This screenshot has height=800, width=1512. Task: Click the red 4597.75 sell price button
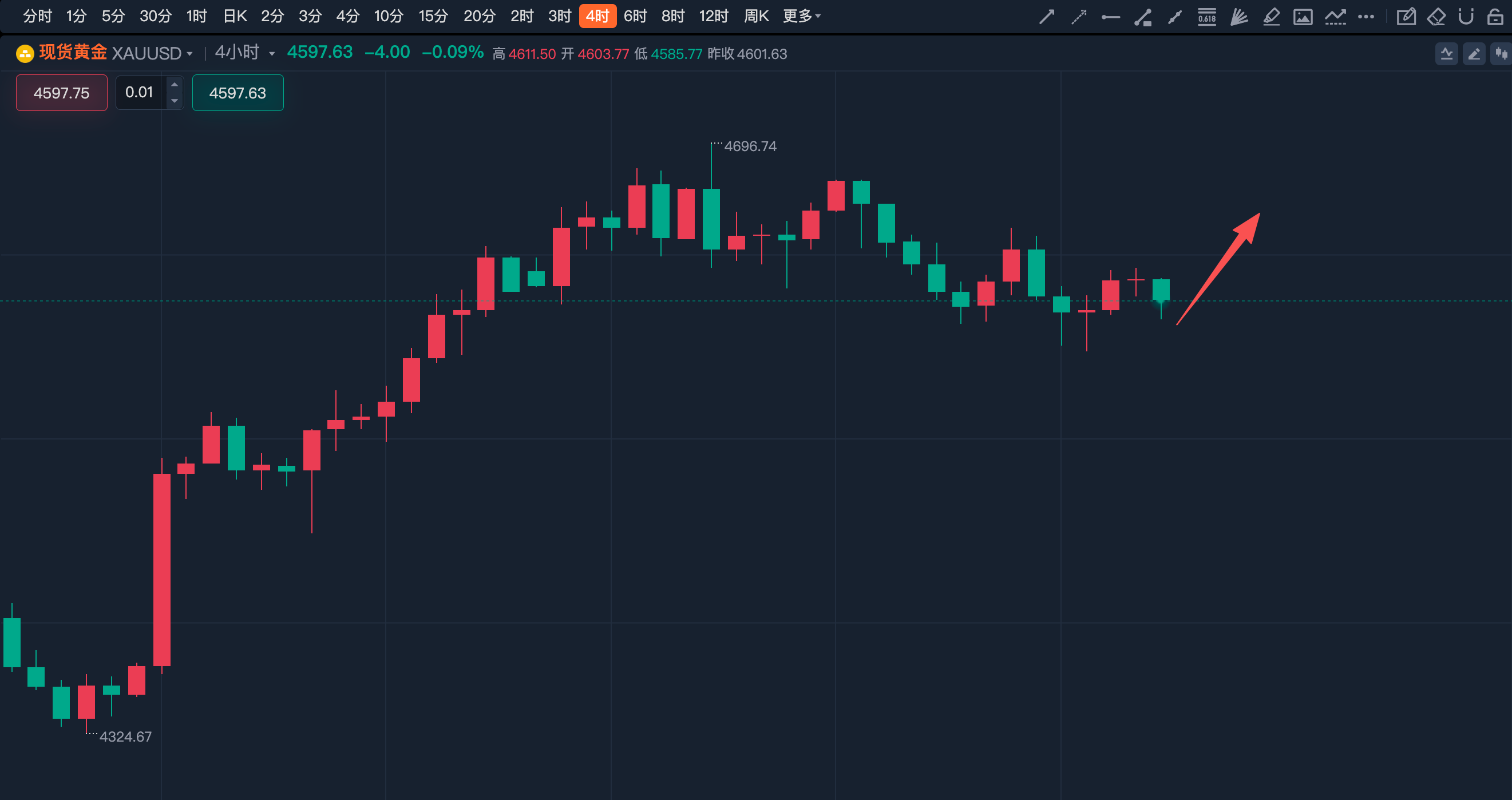pyautogui.click(x=62, y=93)
